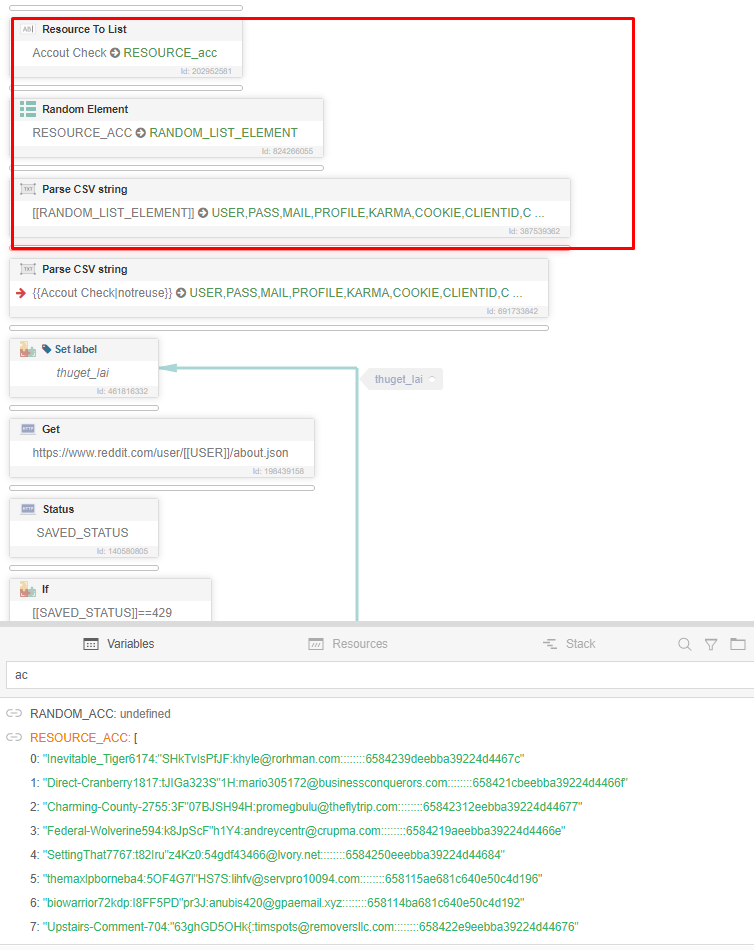Click the Random Element list icon
The height and width of the screenshot is (950, 754).
pyautogui.click(x=28, y=109)
